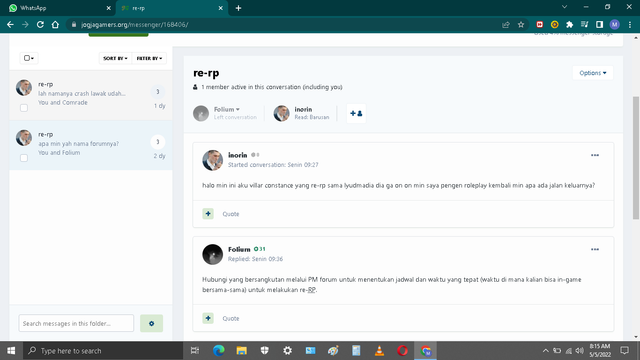Screen dimensions: 640x360
Task: Open Settings gear on taskbar
Action: pos(287,351)
